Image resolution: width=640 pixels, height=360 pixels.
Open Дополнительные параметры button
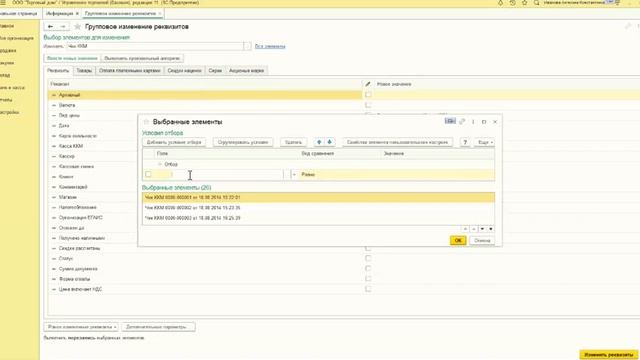(158, 327)
